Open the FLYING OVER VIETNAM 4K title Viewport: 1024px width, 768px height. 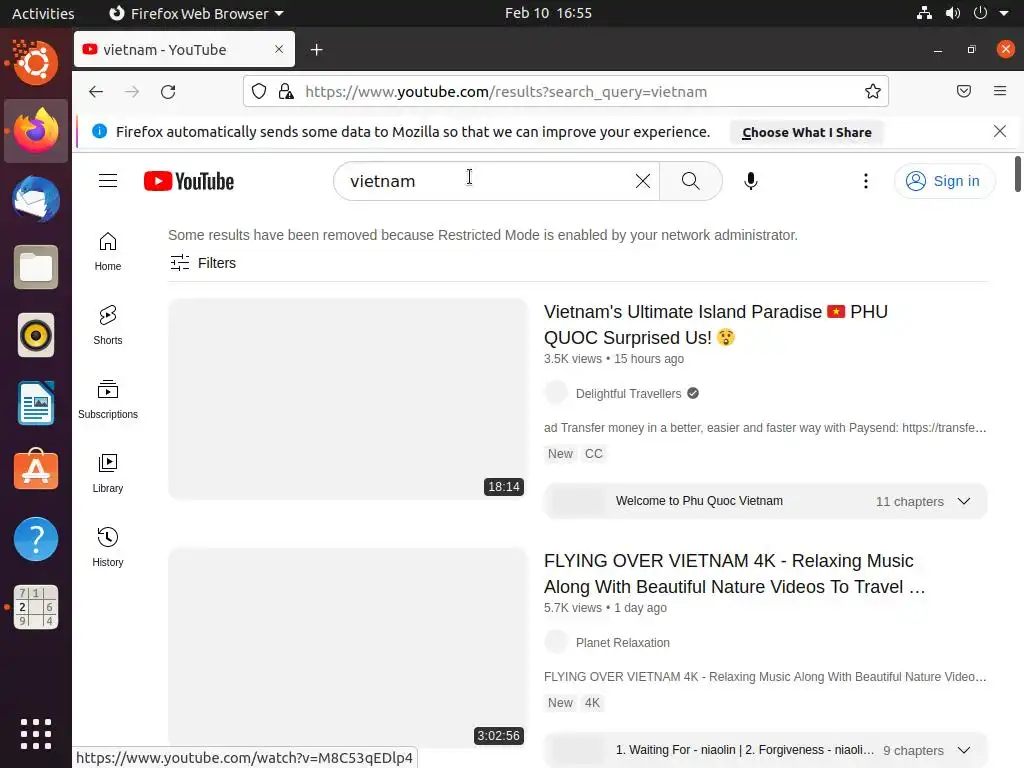[x=735, y=573]
